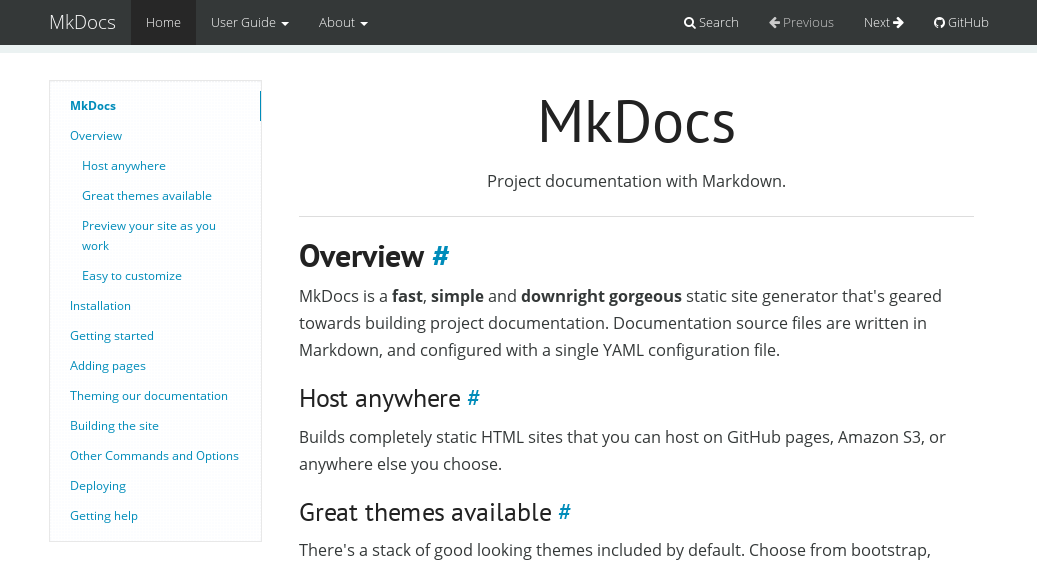Click the Next right arrow icon
The width and height of the screenshot is (1037, 567).
[898, 22]
